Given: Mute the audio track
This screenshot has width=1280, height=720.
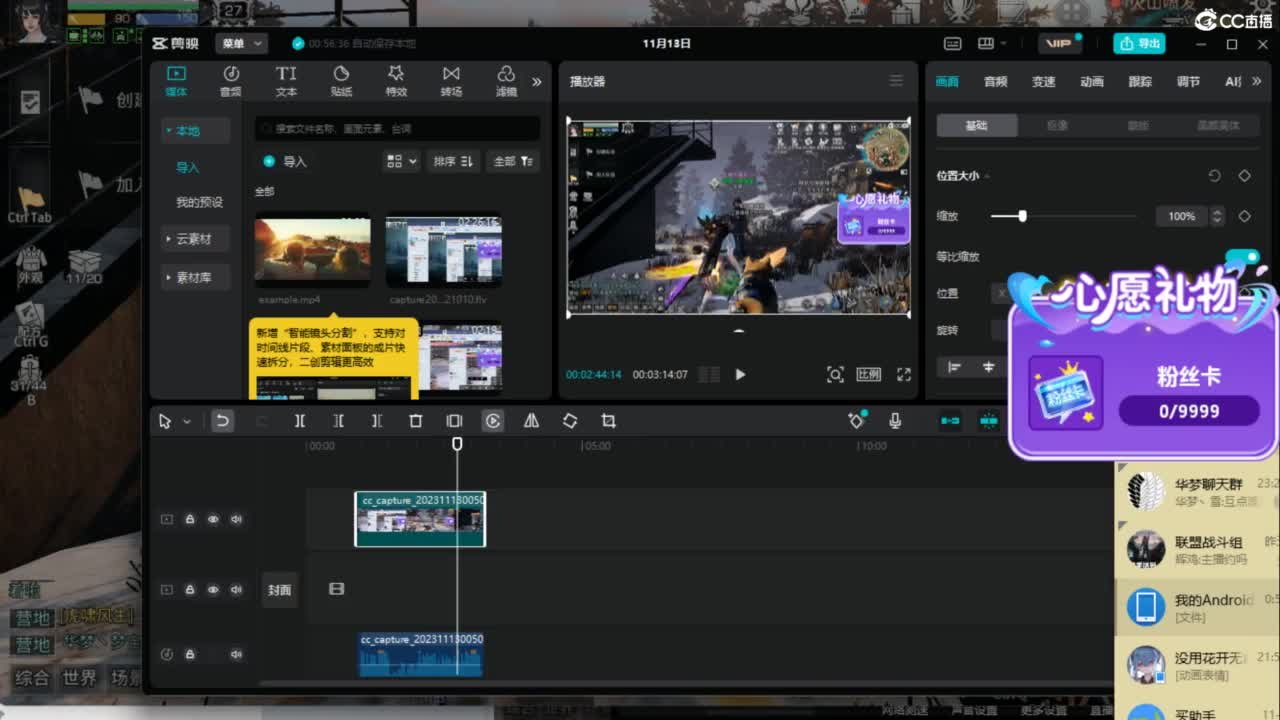Looking at the screenshot, I should [x=236, y=654].
